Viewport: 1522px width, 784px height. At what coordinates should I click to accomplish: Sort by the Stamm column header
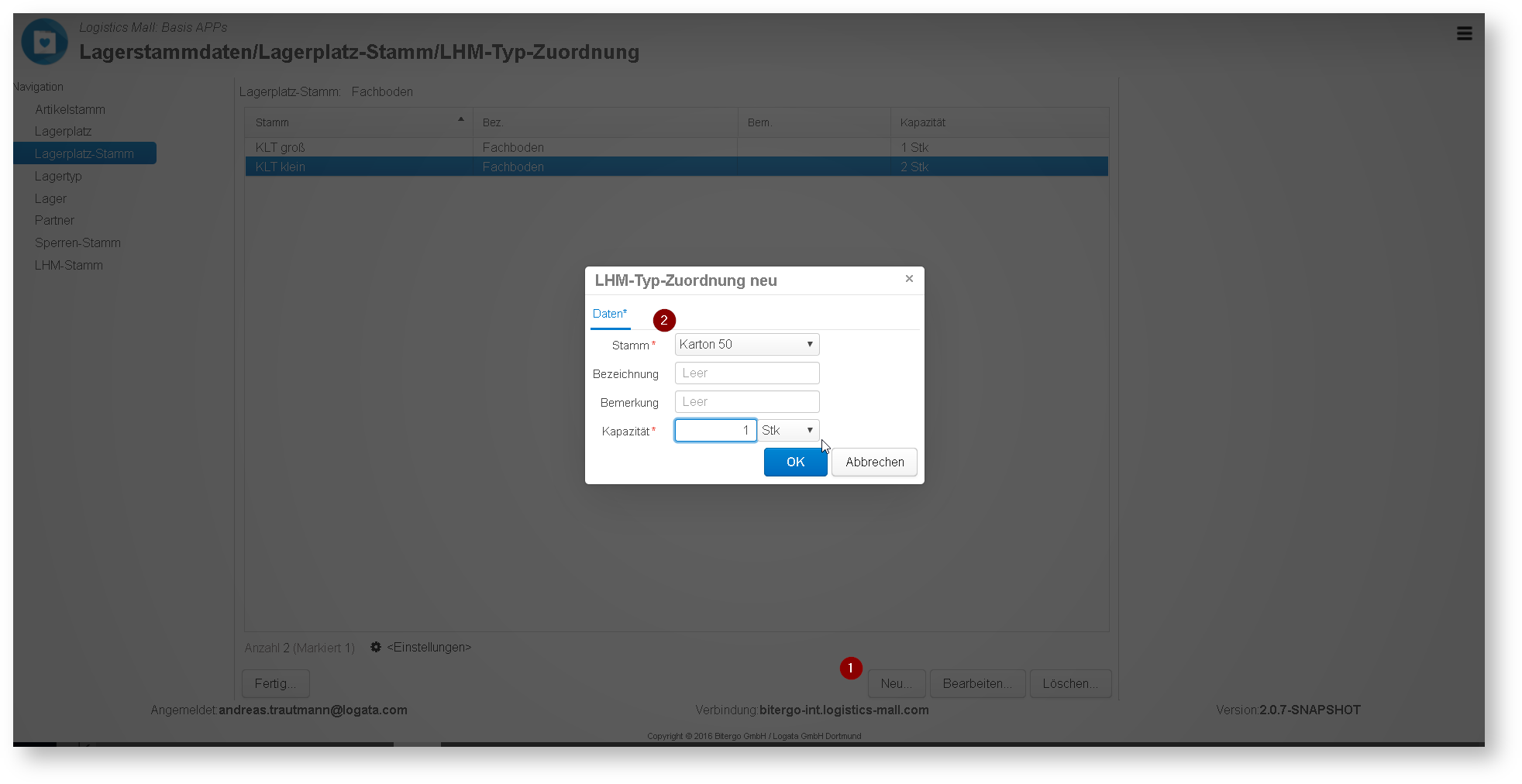click(359, 122)
